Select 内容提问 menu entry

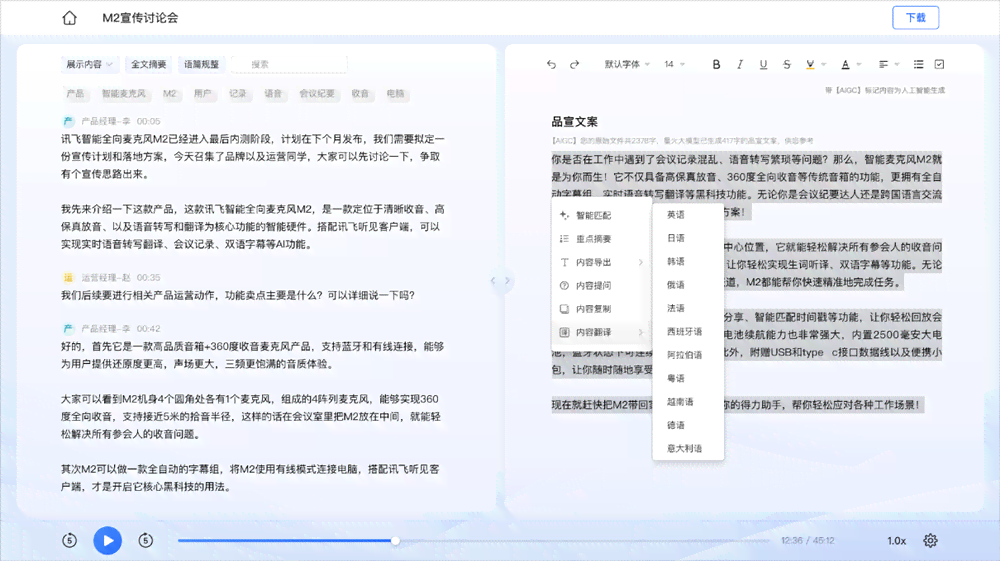601,286
